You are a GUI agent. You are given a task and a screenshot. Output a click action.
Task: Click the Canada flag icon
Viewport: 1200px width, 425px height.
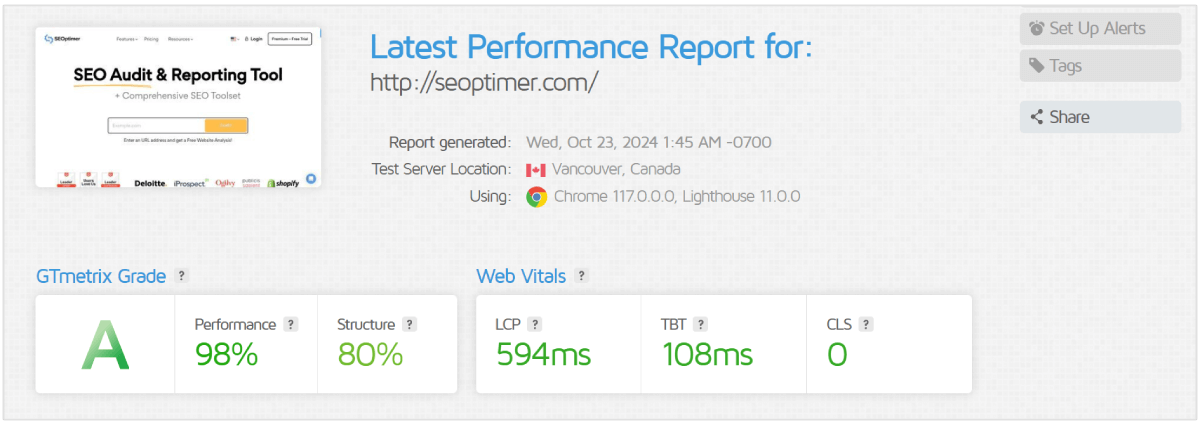click(x=536, y=169)
